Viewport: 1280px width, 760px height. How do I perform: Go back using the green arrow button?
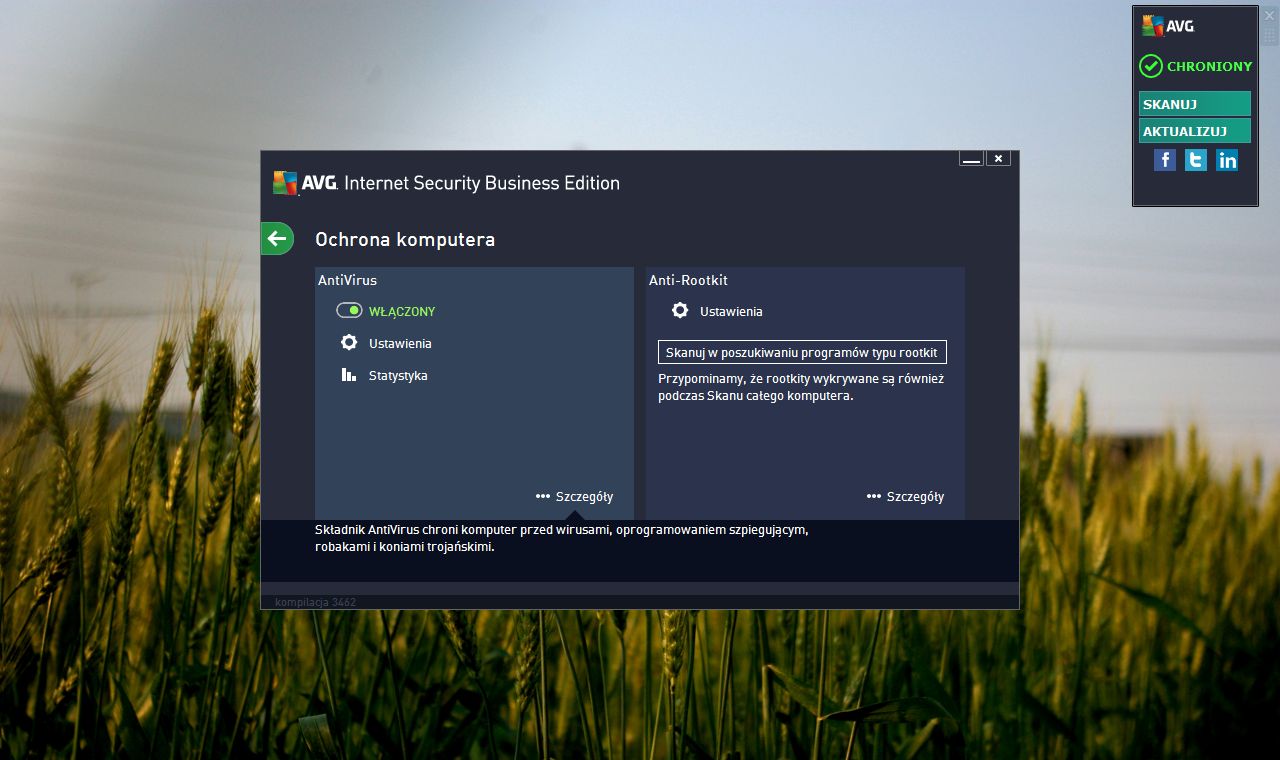click(x=277, y=238)
